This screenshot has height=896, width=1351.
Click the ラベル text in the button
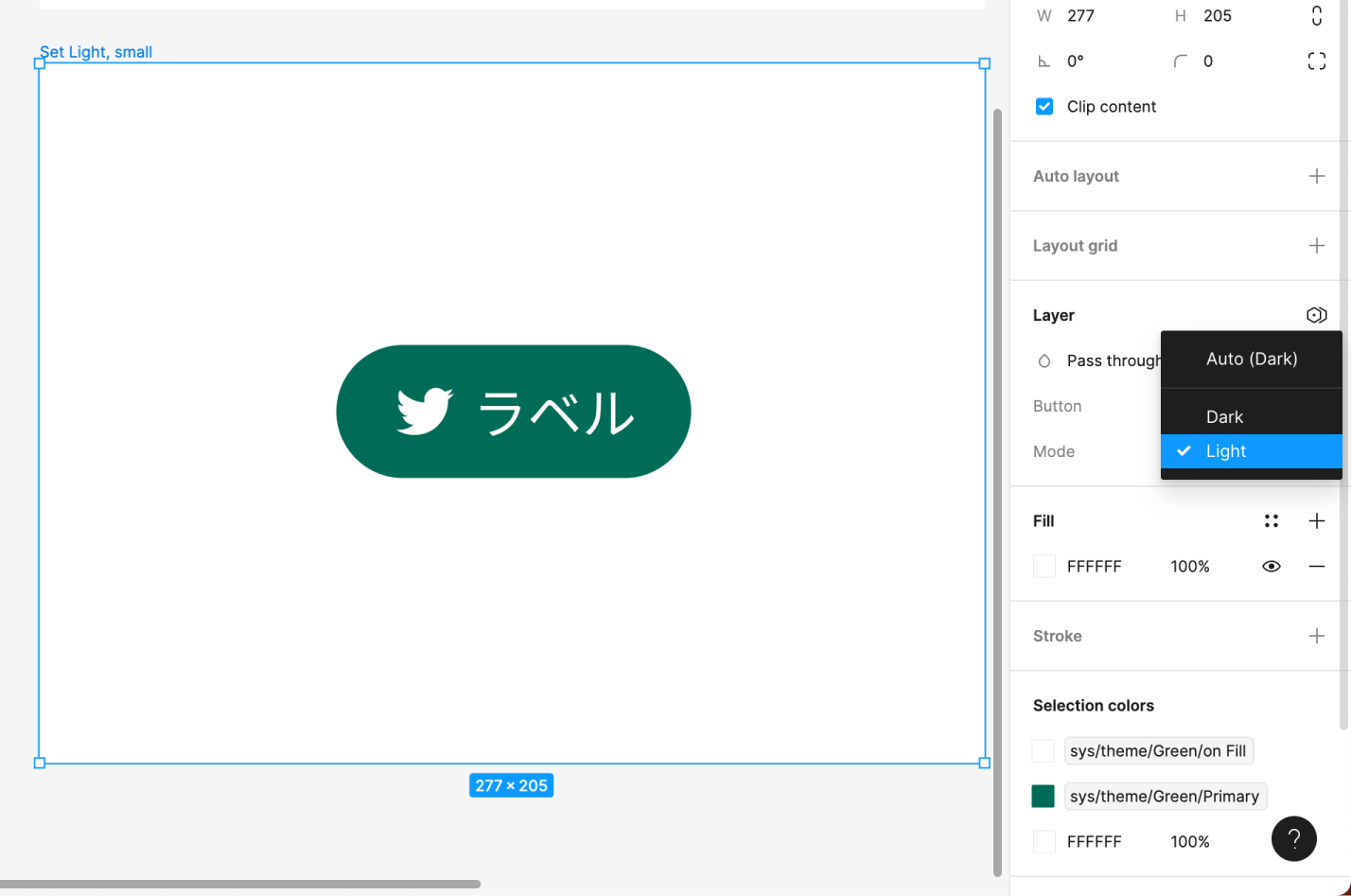pos(556,413)
